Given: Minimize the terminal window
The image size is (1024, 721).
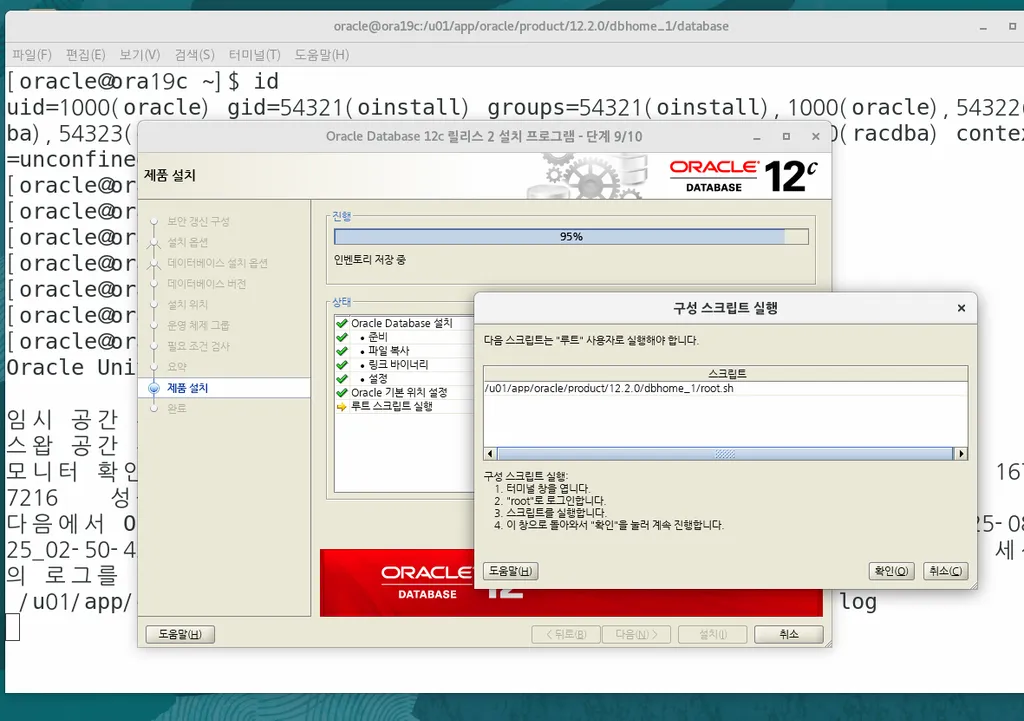Looking at the screenshot, I should pyautogui.click(x=984, y=27).
